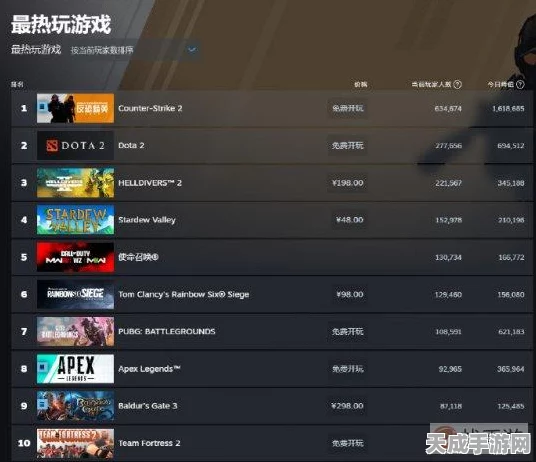Viewport: 536px width, 462px height.
Task: Click current players value 129,480
Action: coord(448,295)
